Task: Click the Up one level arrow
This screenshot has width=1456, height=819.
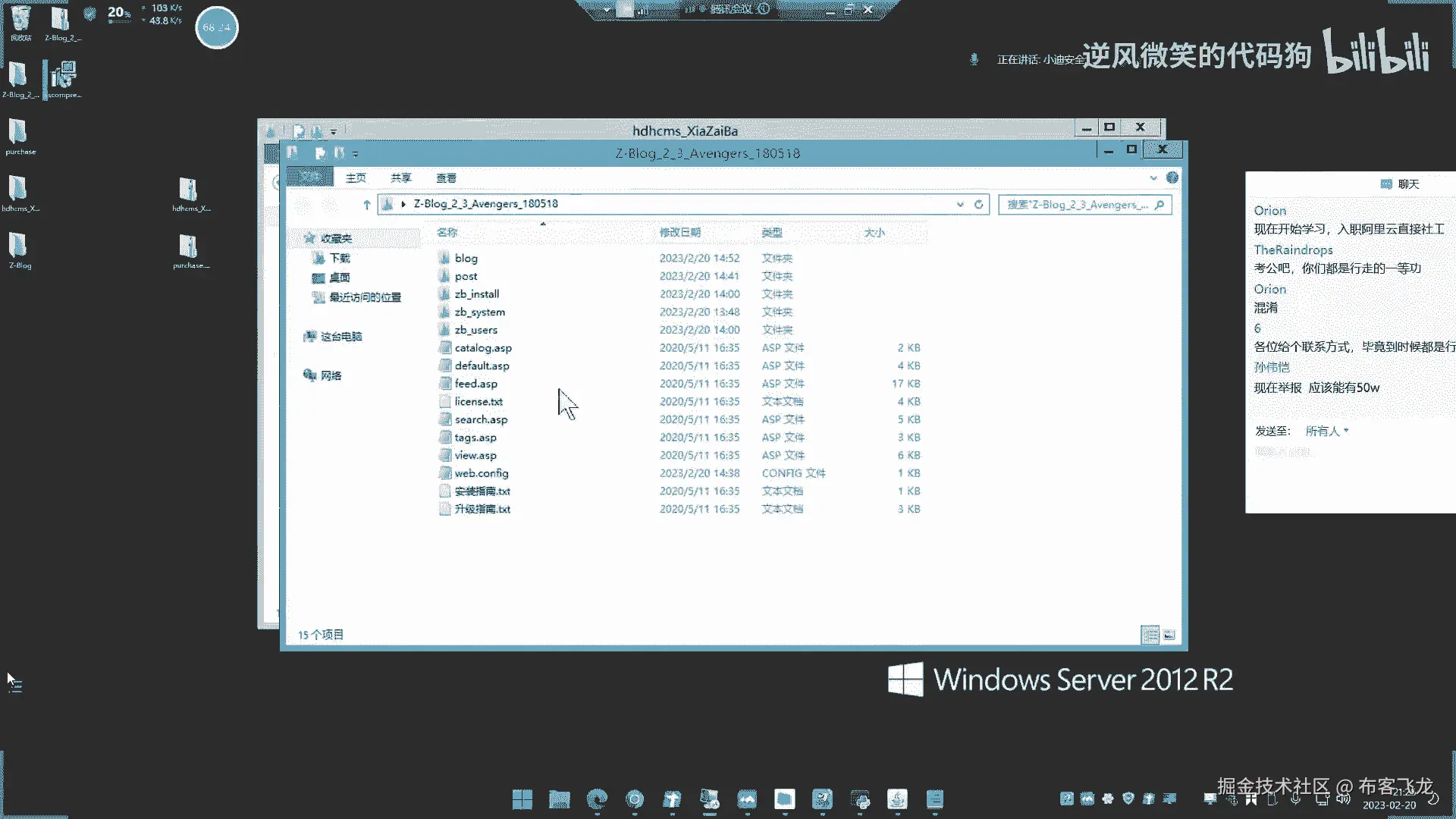Action: click(367, 205)
